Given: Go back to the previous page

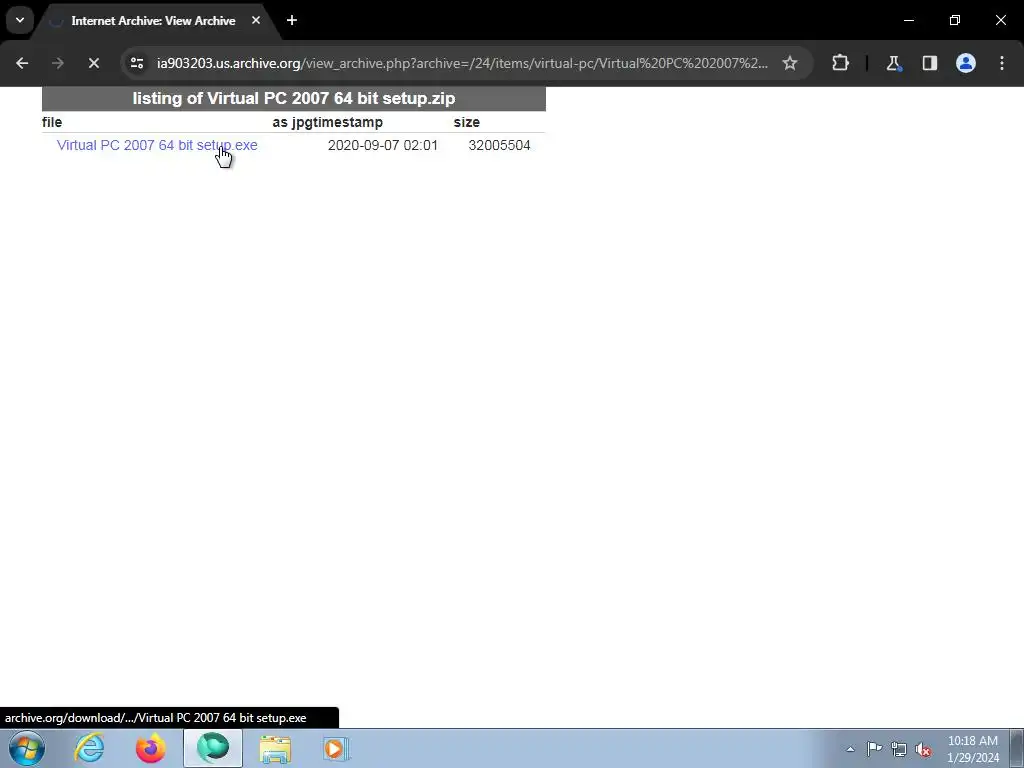Looking at the screenshot, I should pyautogui.click(x=22, y=63).
